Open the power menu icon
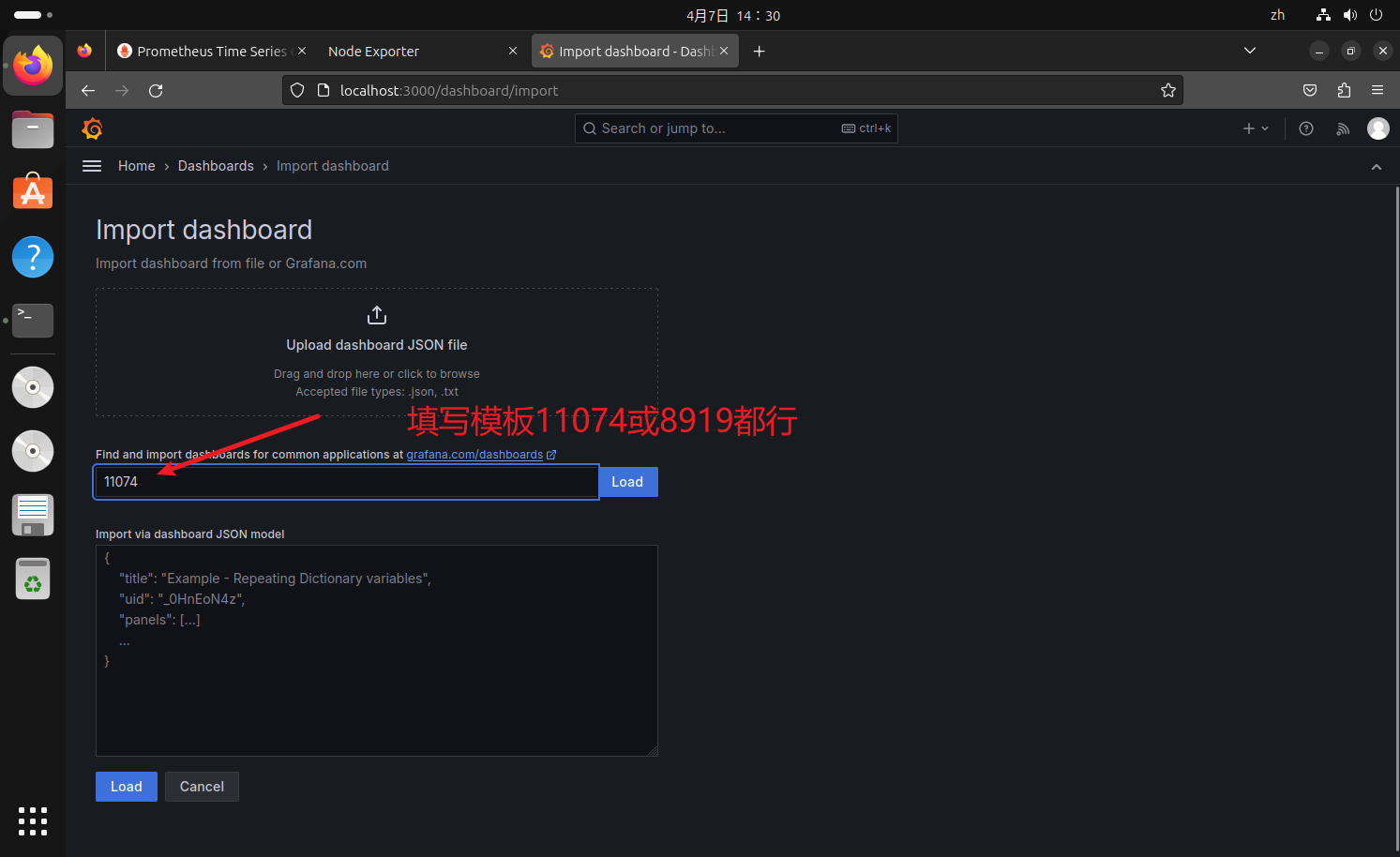 pyautogui.click(x=1377, y=15)
